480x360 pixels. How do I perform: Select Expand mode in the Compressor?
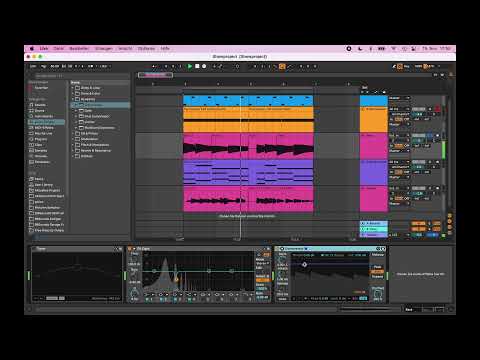tap(377, 276)
